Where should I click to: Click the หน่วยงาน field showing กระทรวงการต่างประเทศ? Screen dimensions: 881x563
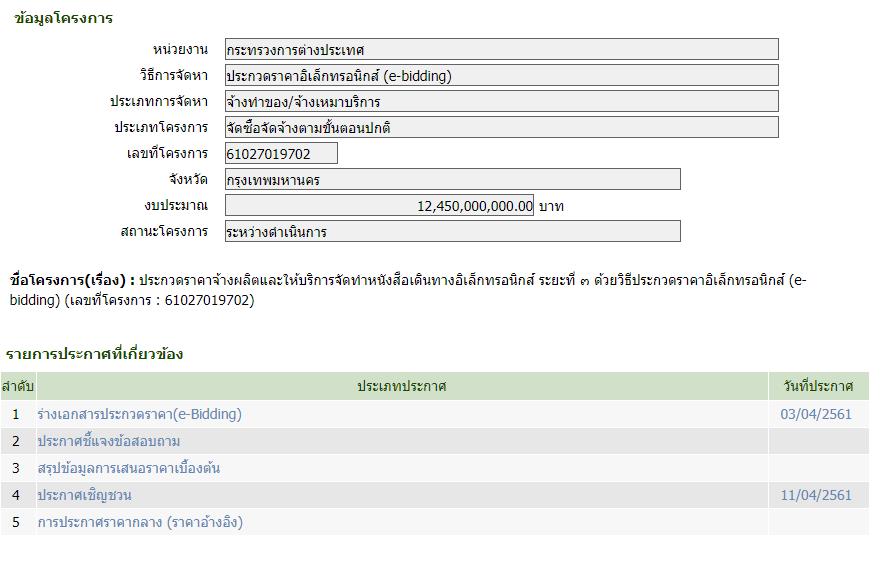coord(501,49)
